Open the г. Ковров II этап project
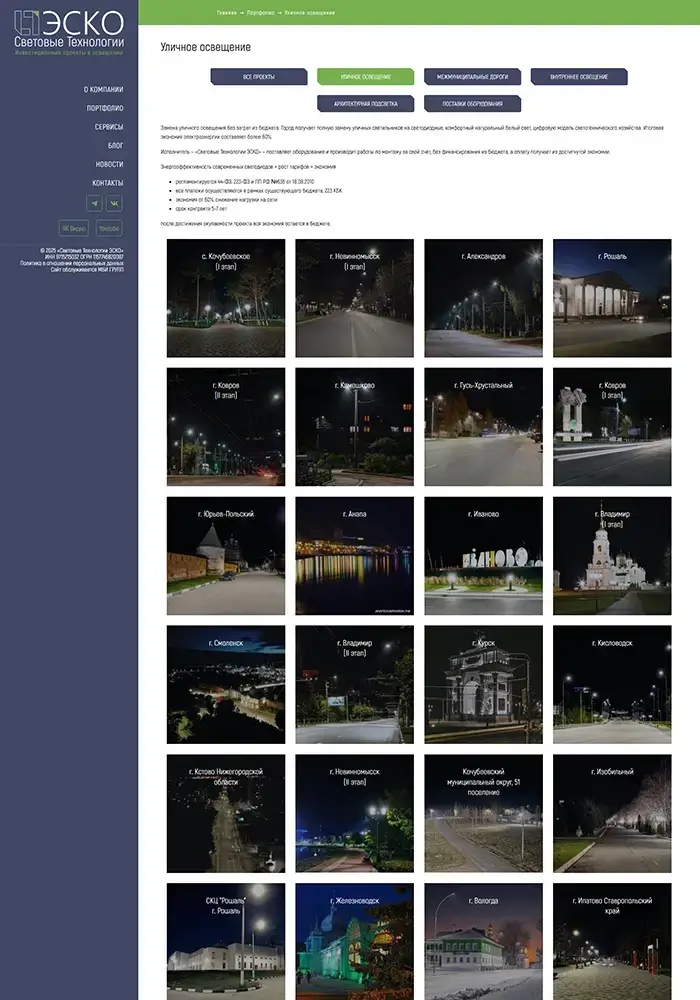The image size is (700, 1000). coord(226,427)
